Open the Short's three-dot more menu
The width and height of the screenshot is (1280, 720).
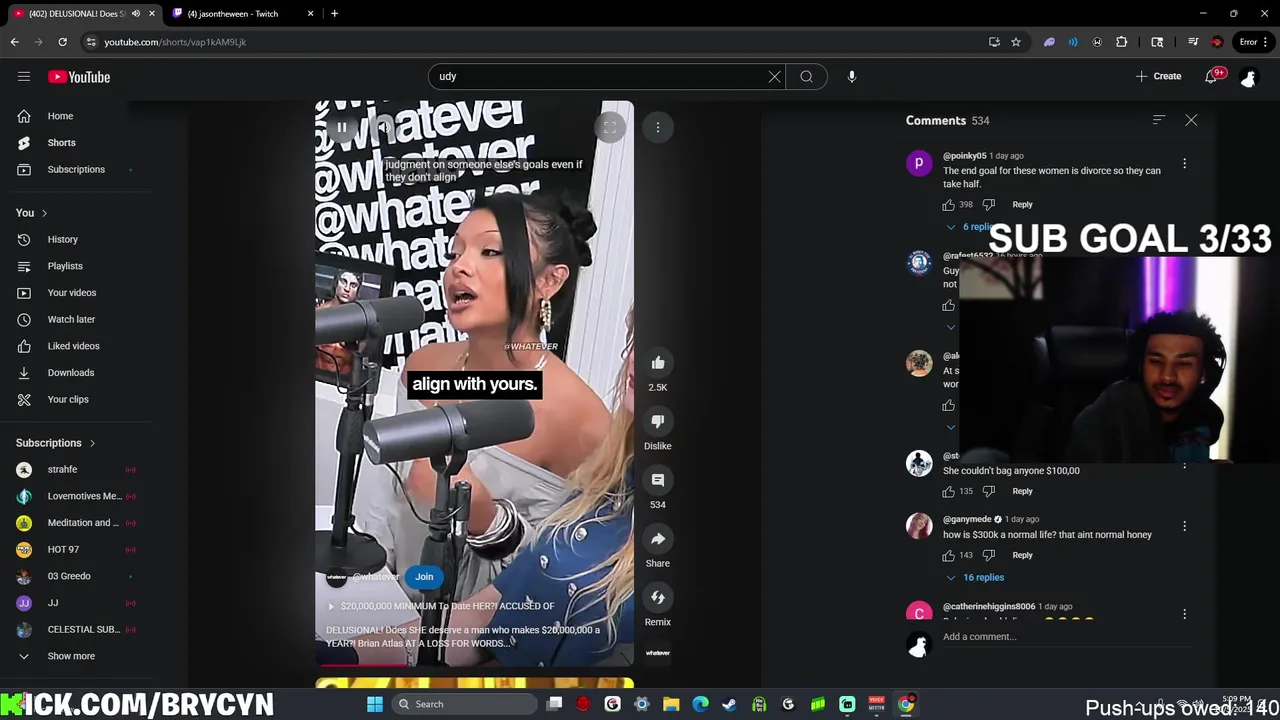658,127
